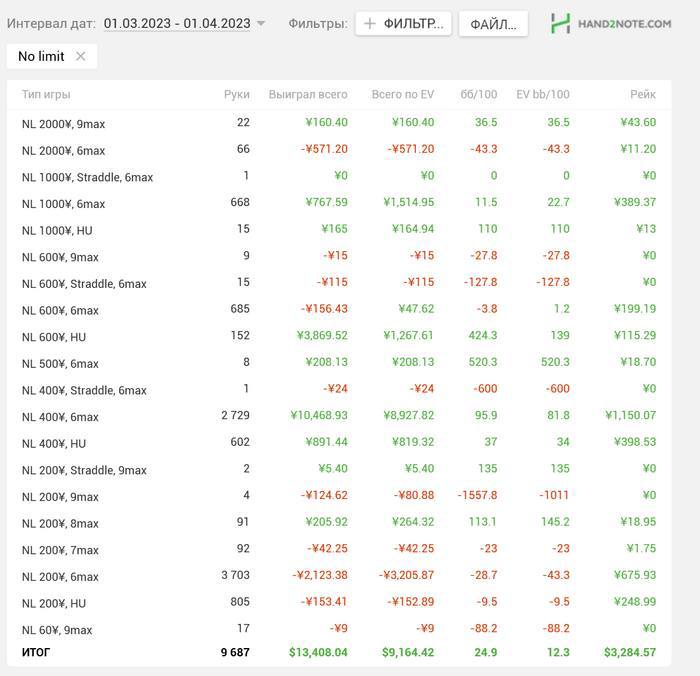This screenshot has height=676, width=700.
Task: Select row NL 2000¥, 9max
Action: [339, 123]
